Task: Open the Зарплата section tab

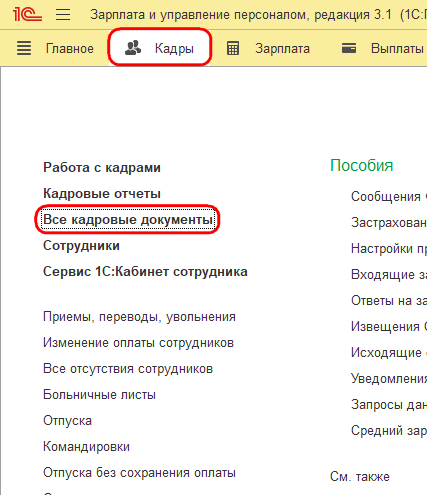Action: tap(283, 49)
